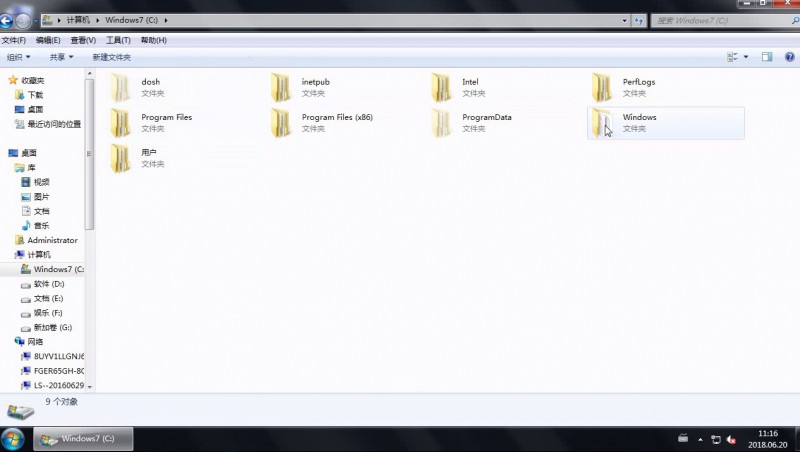Click the network tray icon
800x452 pixels.
[716, 439]
